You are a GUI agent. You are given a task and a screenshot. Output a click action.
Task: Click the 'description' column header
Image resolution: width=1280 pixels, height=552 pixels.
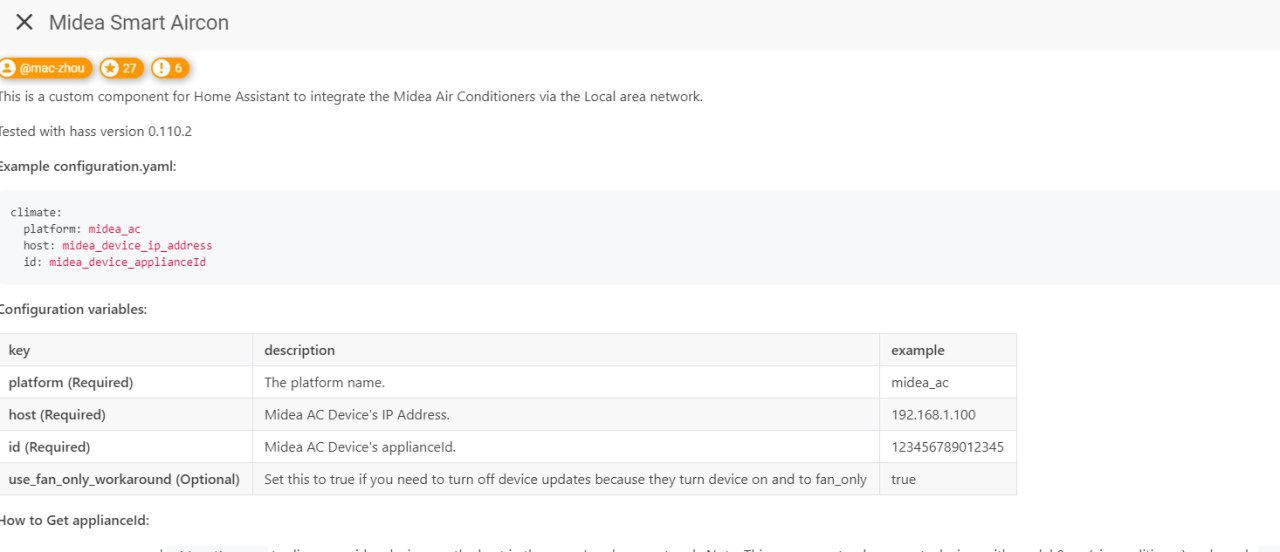pyautogui.click(x=568, y=350)
